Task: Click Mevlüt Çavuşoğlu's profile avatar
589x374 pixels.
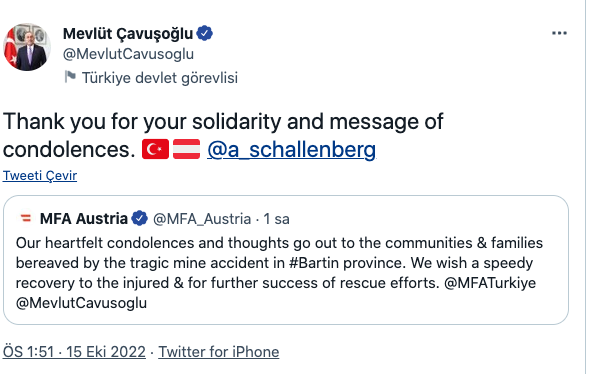Action: (x=27, y=47)
